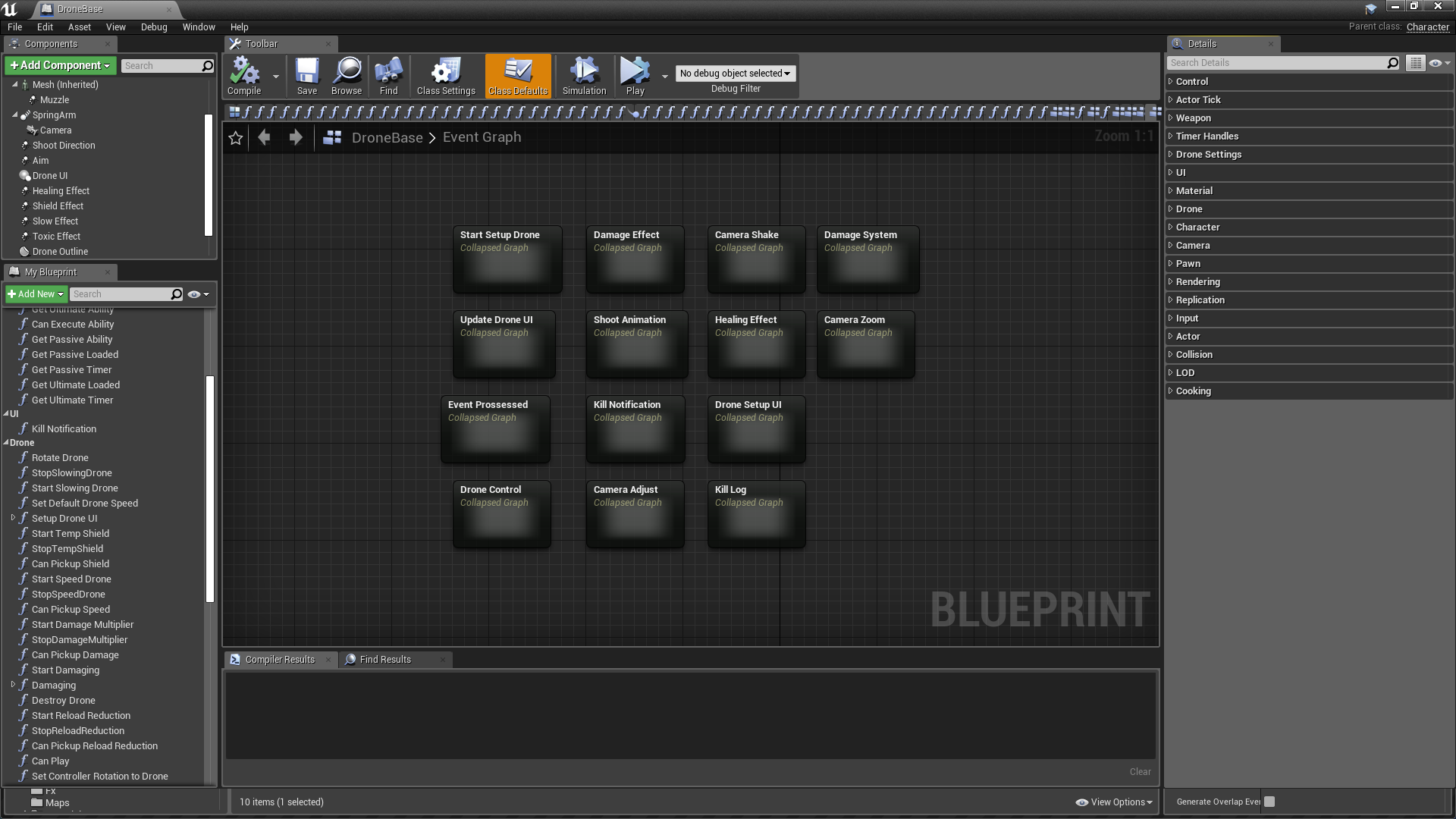Open the Asset menu
Screen dimensions: 1456x819
tap(80, 27)
